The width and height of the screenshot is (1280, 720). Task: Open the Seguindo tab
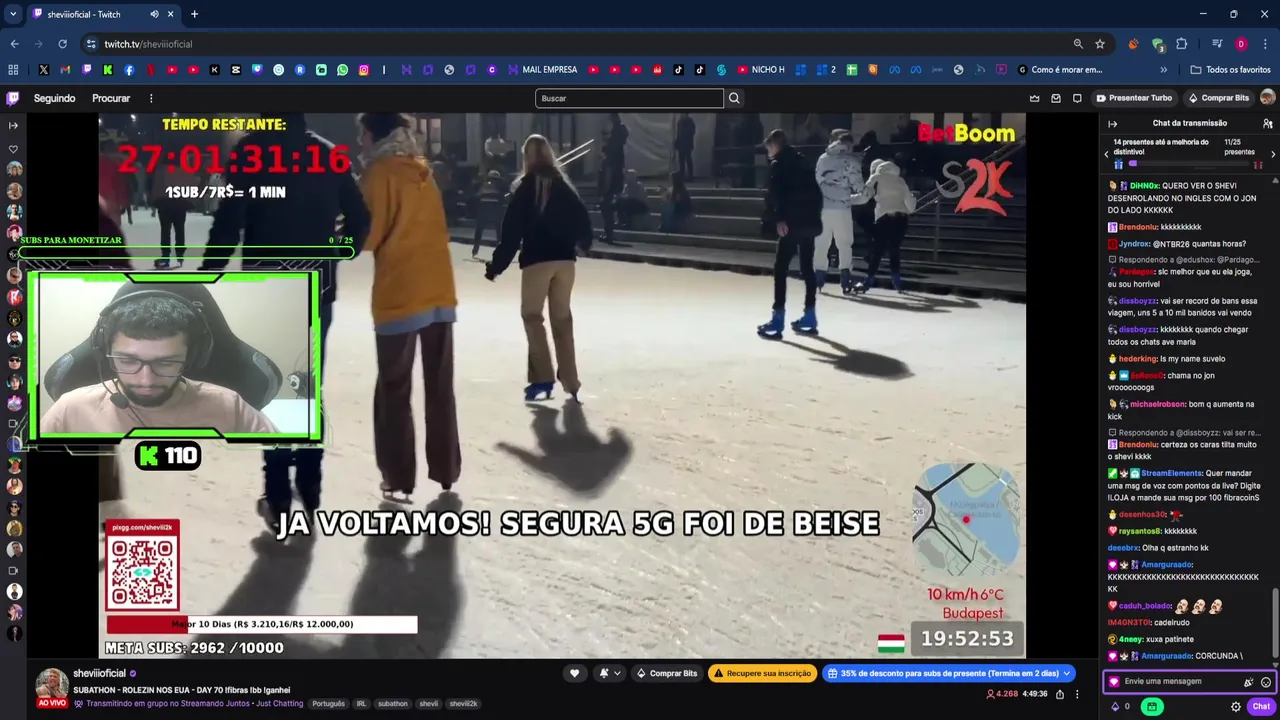tap(55, 98)
